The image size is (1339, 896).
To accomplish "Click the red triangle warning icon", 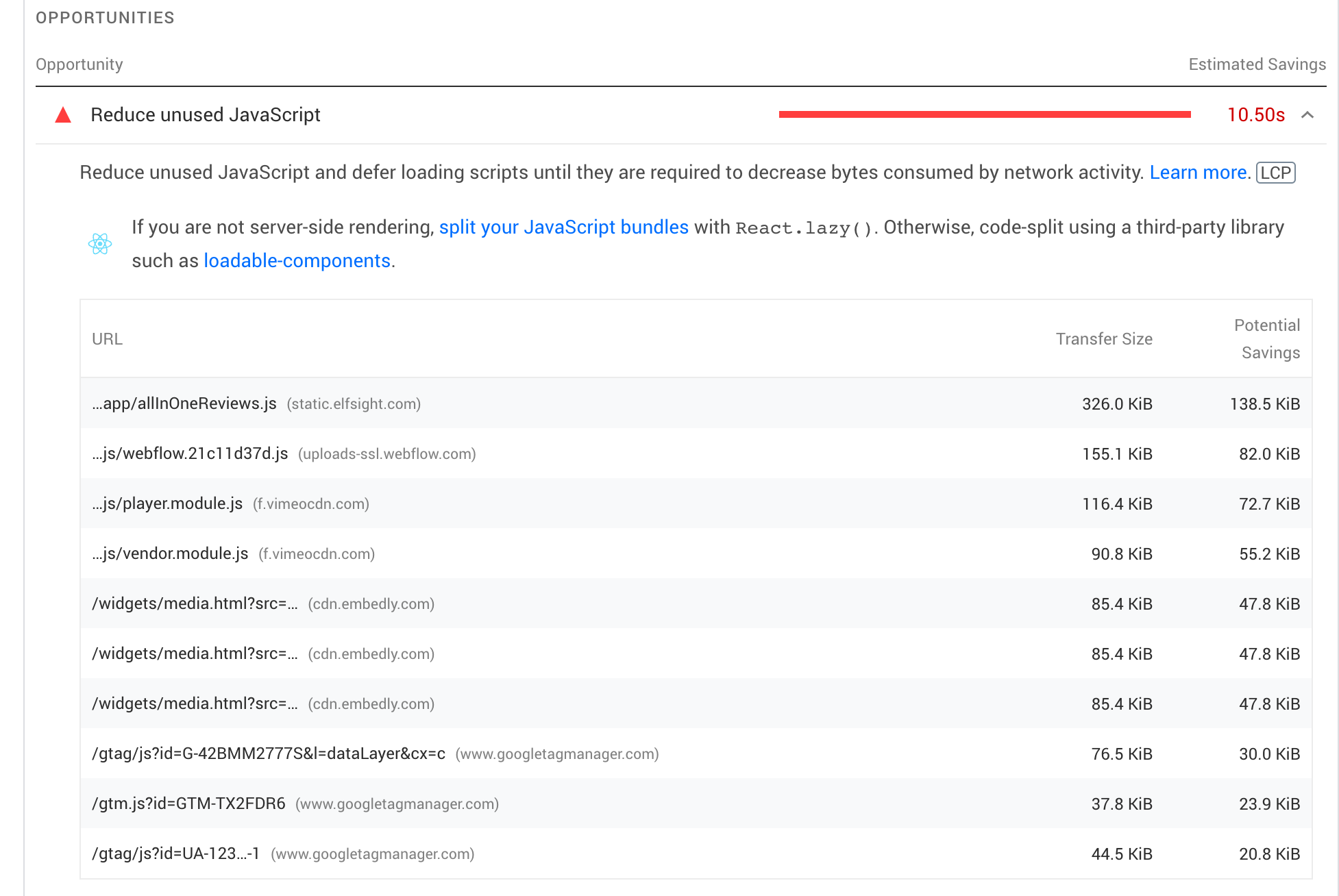I will [63, 115].
